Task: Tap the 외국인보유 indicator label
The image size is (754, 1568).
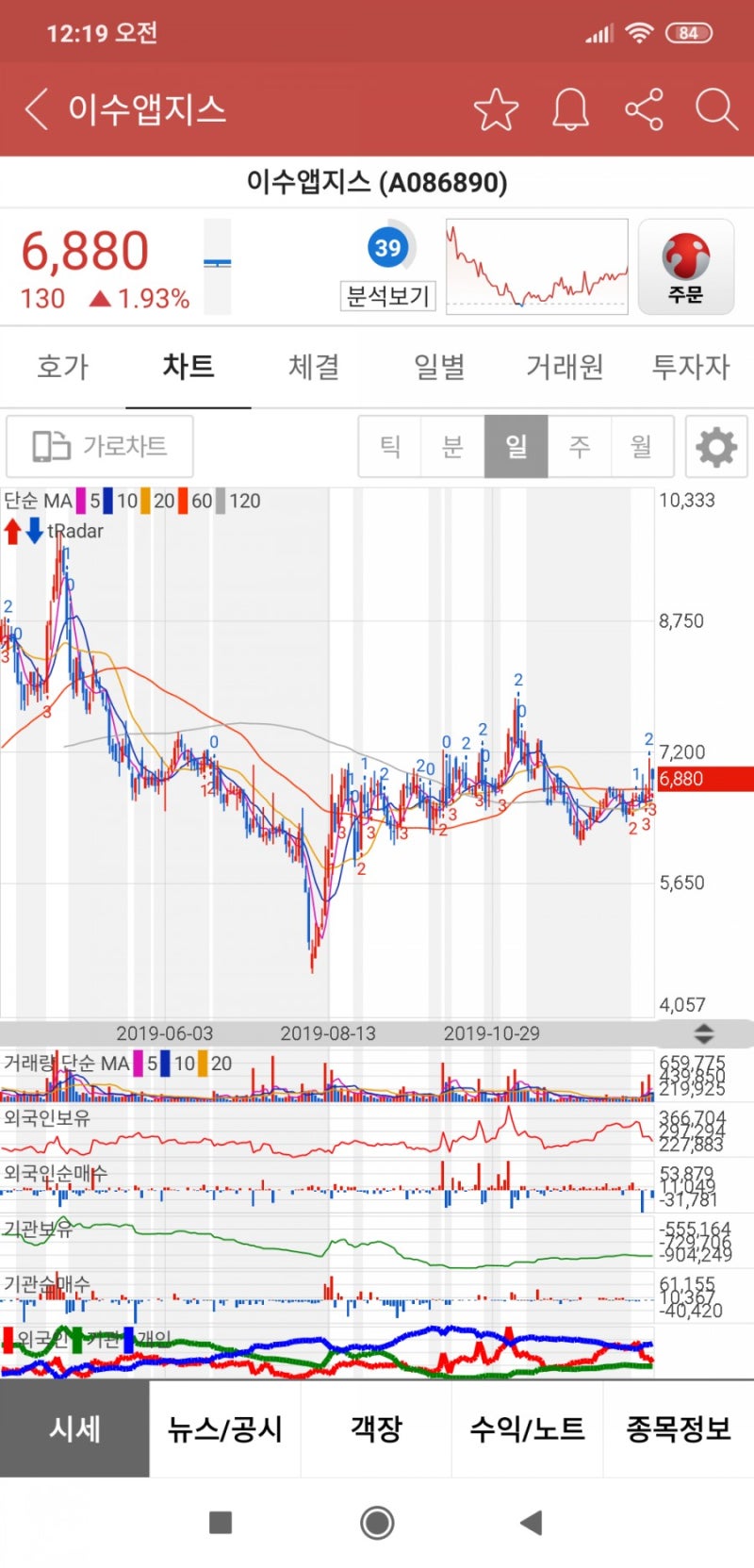Action: coord(47,1118)
